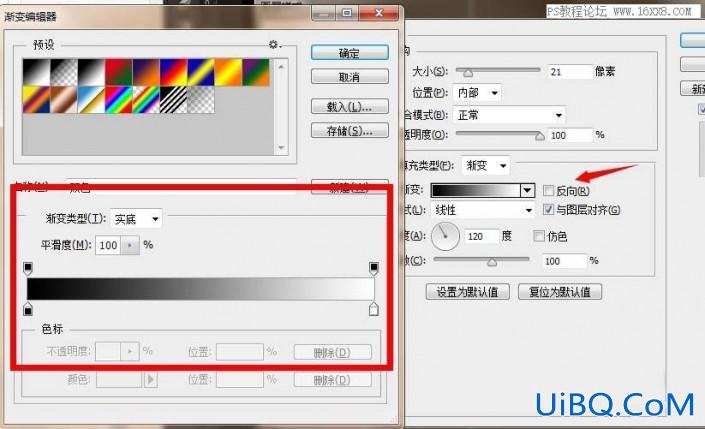Open the 渐变类型 dropdown showing 实底

[136, 219]
